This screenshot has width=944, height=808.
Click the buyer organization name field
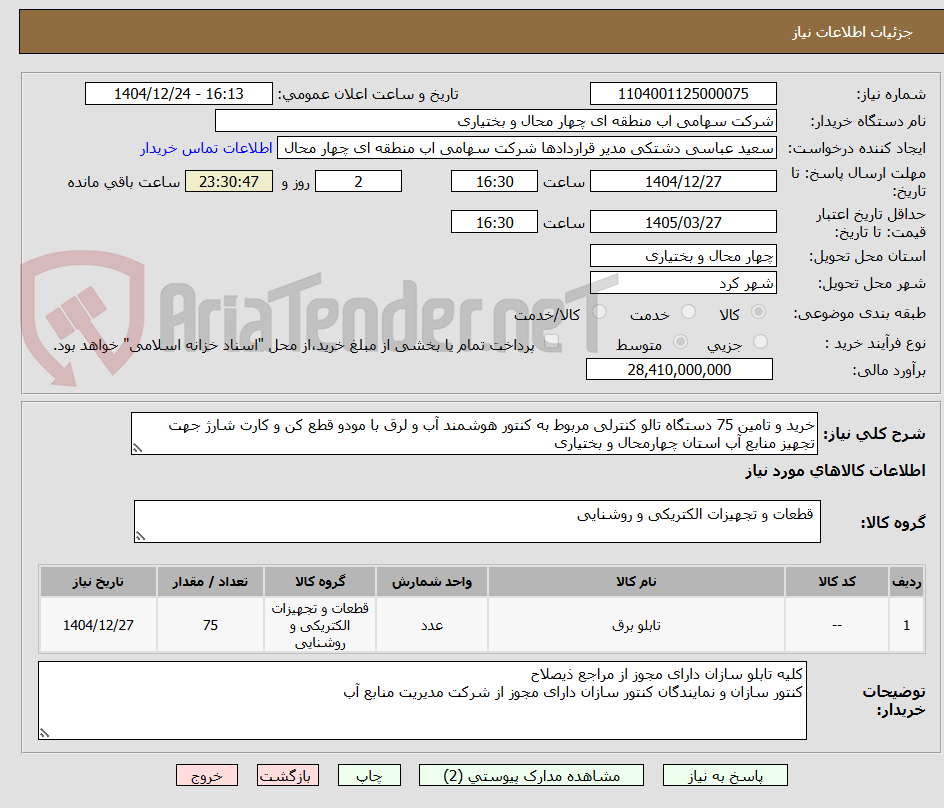tap(495, 121)
